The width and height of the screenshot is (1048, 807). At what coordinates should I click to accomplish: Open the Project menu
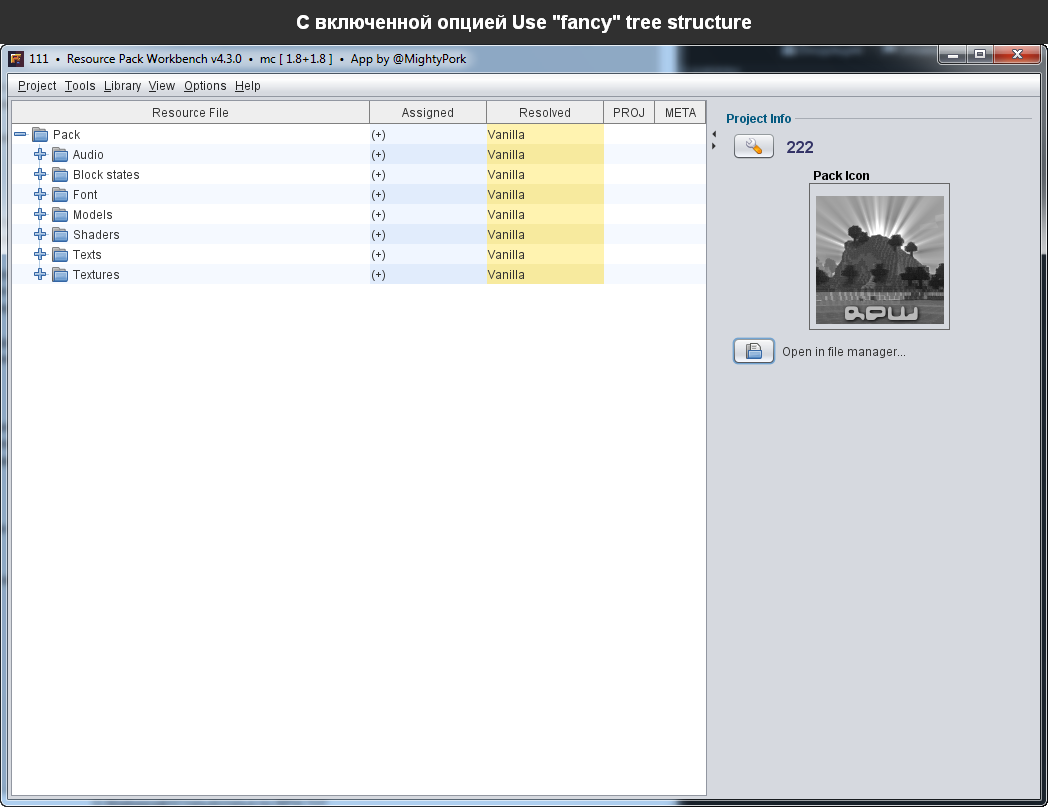[37, 86]
